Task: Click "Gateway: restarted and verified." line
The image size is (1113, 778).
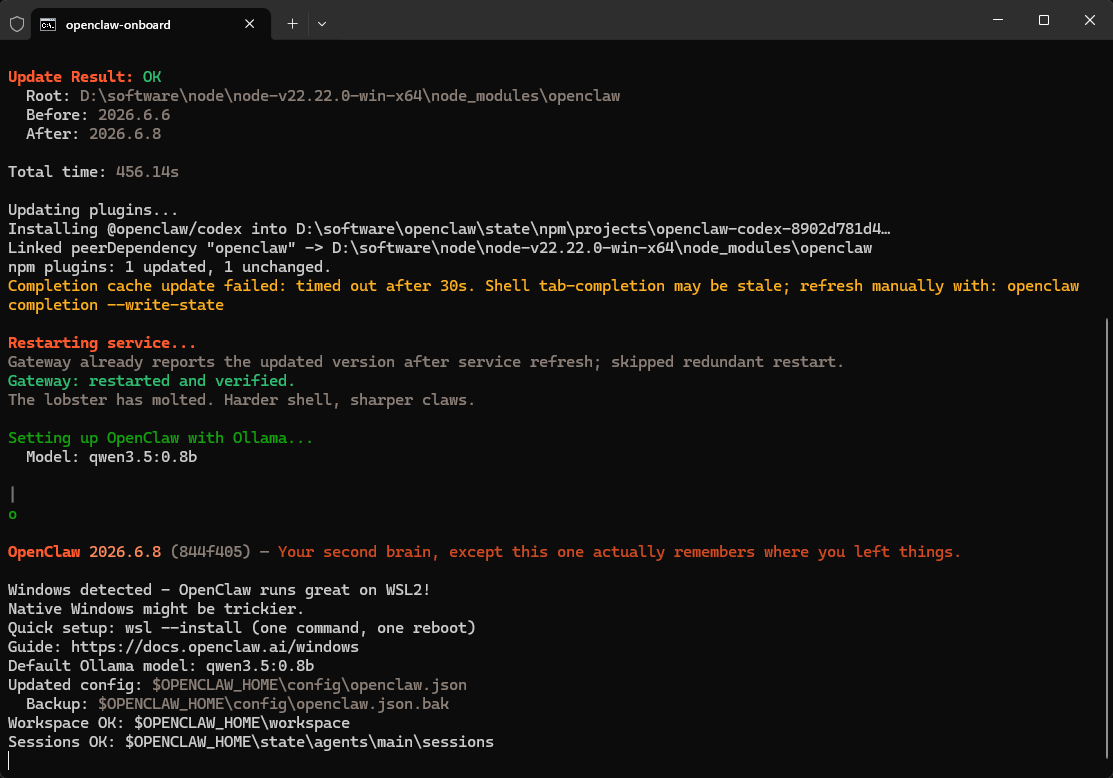Action: [x=151, y=381]
